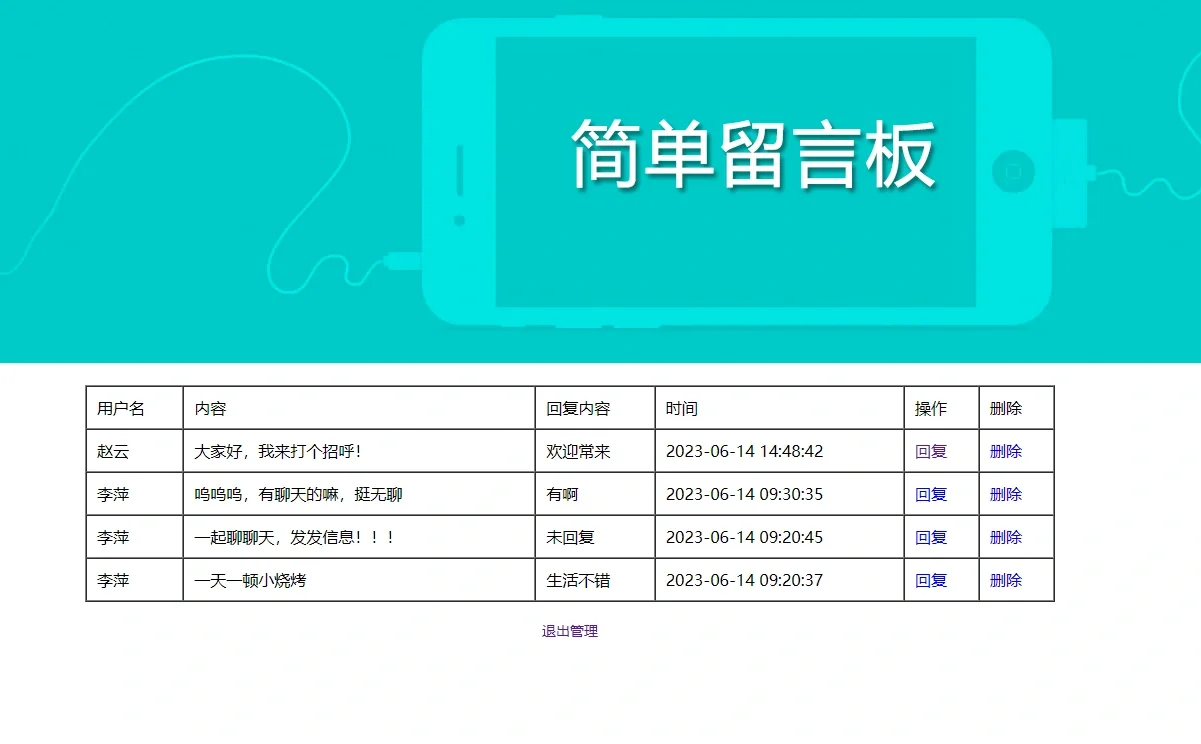The height and width of the screenshot is (744, 1201).
Task: Delete the '一起聊聊天，发发信息' message
Action: [x=1005, y=537]
